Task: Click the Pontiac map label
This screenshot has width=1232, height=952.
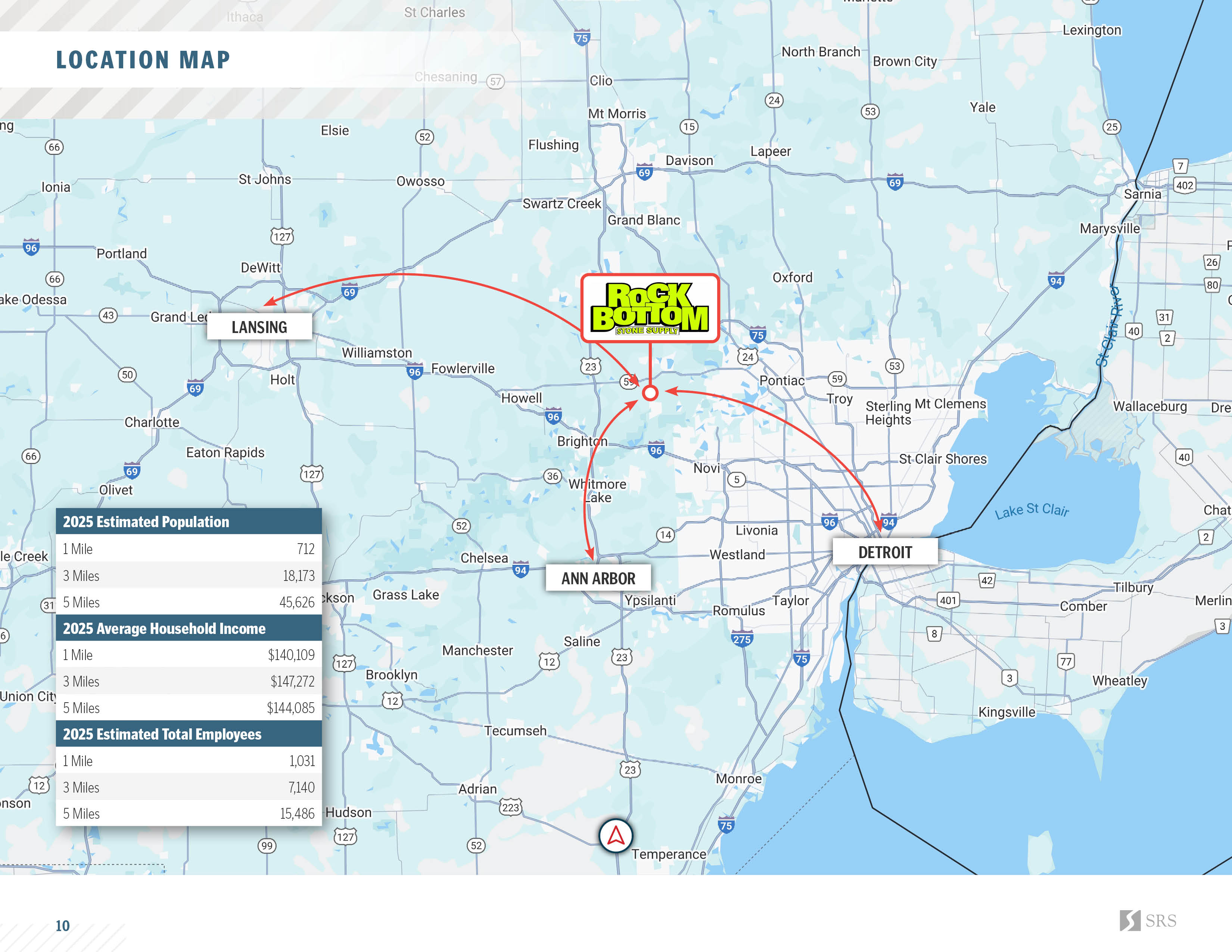Action: [x=782, y=381]
